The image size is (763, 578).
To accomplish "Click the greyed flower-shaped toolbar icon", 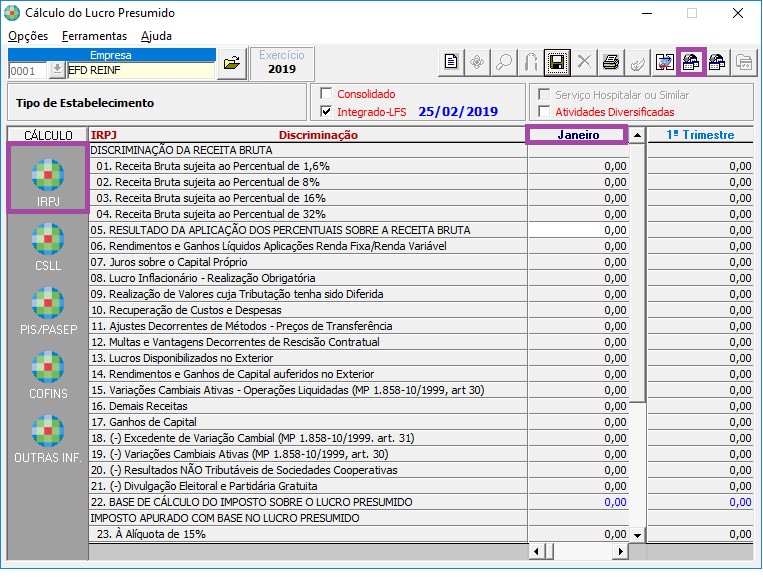I will click(477, 62).
